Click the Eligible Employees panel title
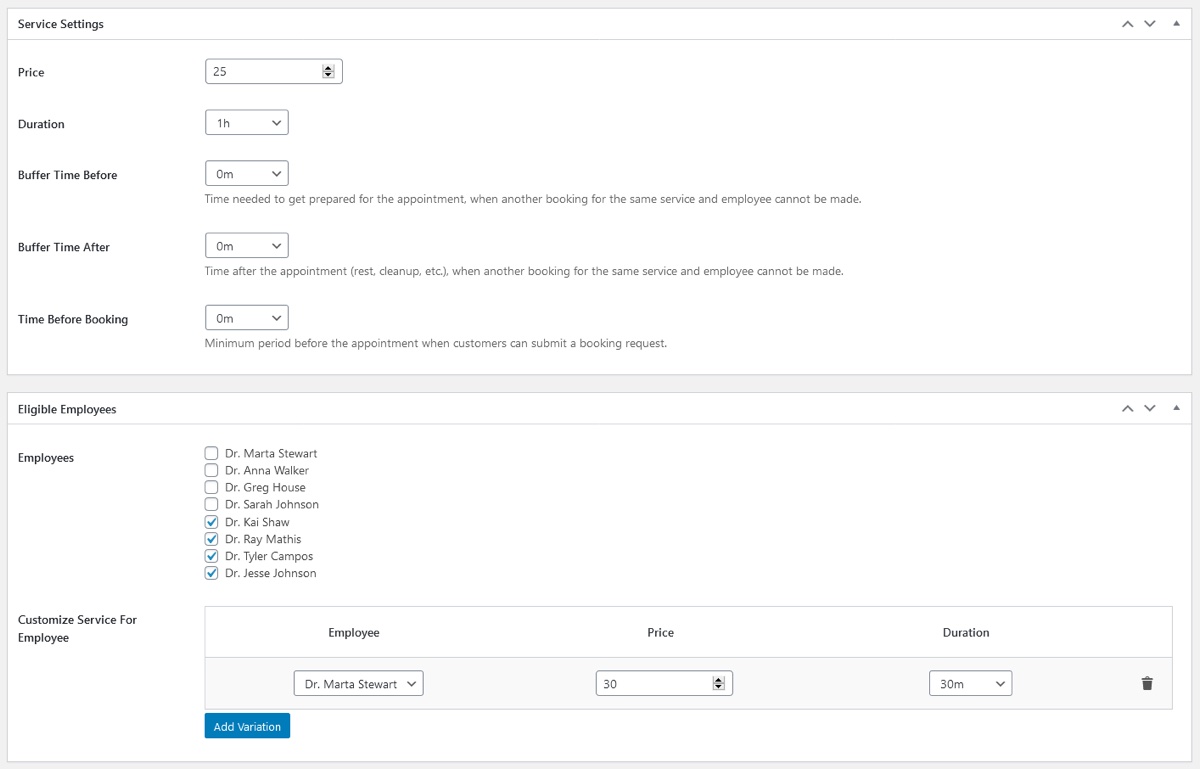This screenshot has height=769, width=1200. coord(67,409)
